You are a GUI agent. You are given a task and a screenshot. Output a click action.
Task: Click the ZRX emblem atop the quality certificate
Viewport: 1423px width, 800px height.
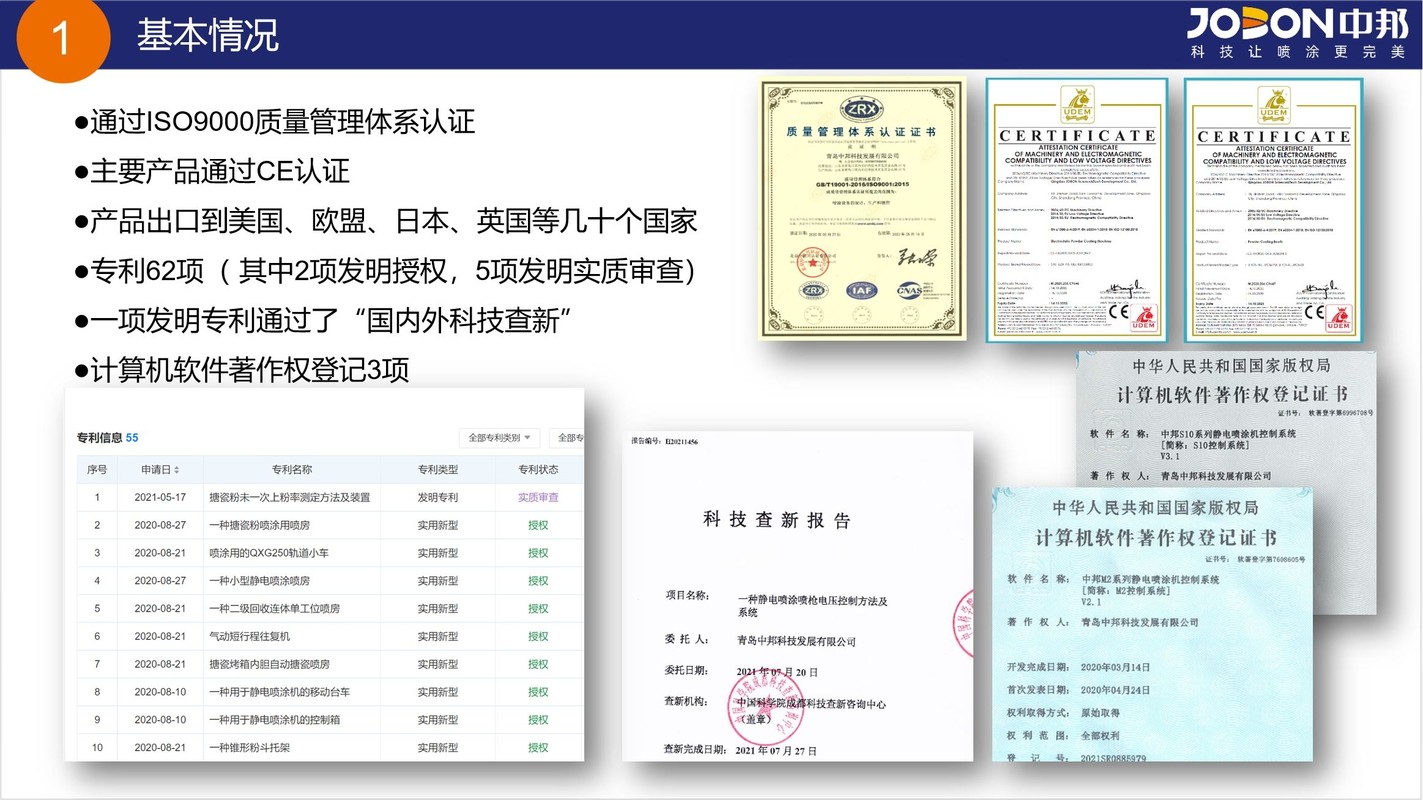[x=861, y=108]
